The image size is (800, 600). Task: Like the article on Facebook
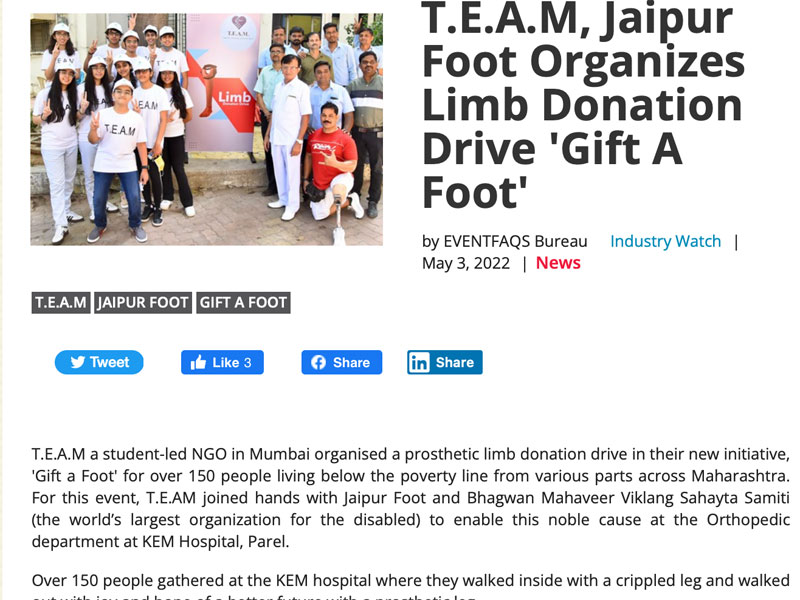tap(222, 362)
